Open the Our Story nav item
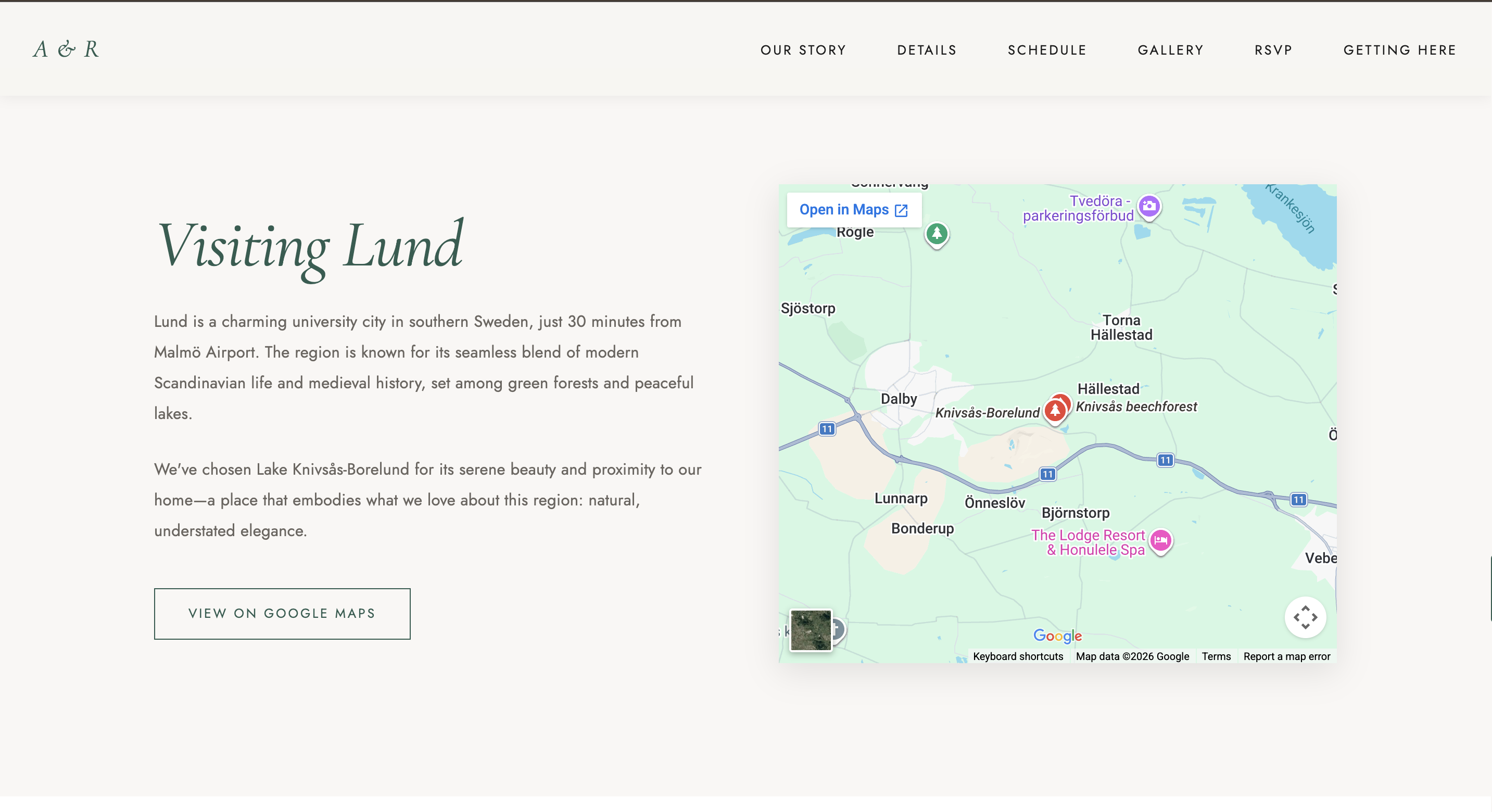1492x812 pixels. 803,50
